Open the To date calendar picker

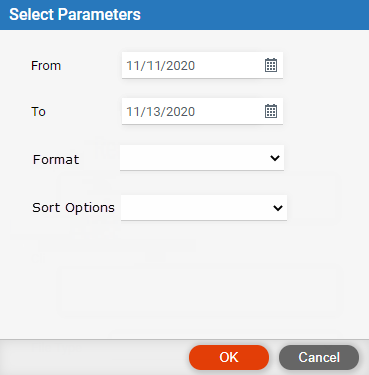click(271, 111)
